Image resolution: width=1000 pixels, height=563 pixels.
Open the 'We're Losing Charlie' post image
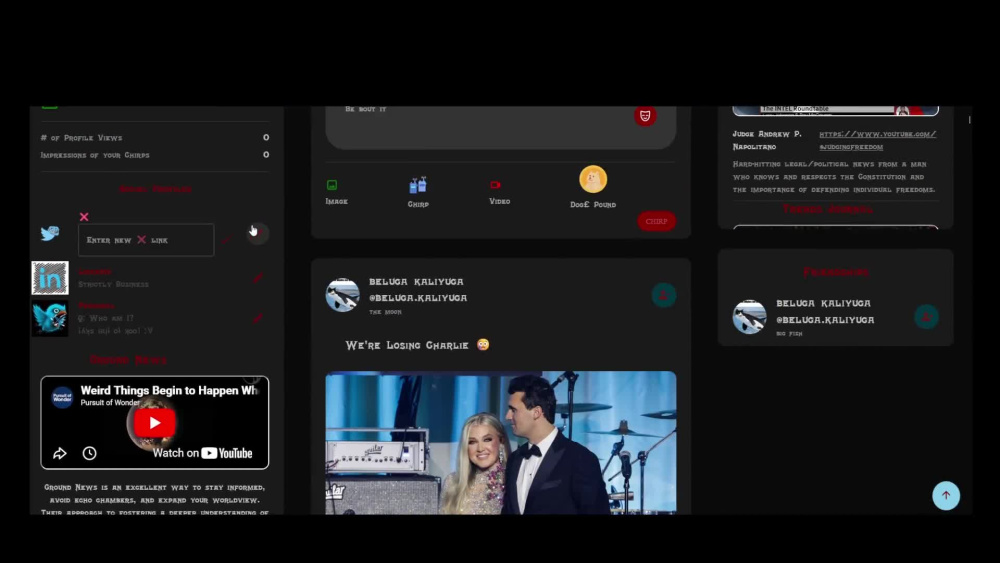click(x=501, y=442)
